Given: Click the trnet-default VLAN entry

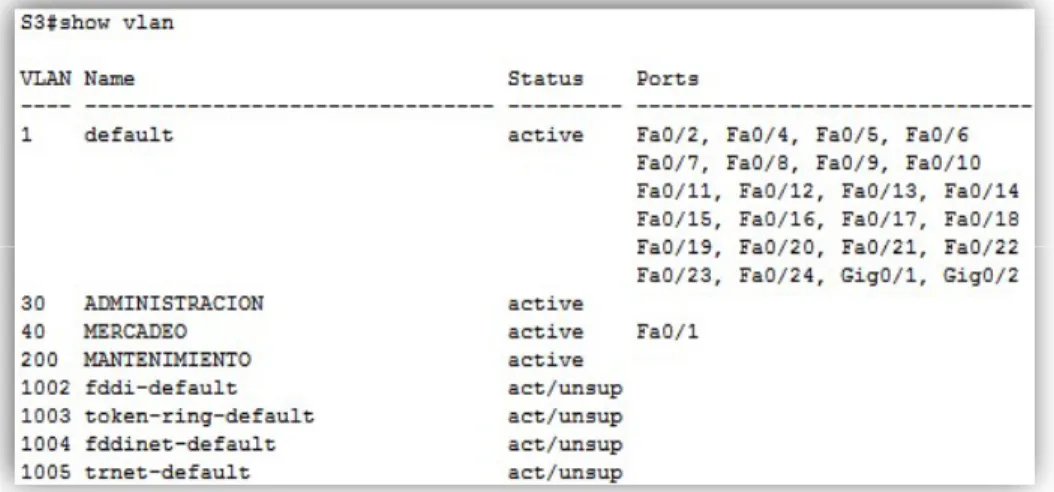Looking at the screenshot, I should click(167, 473).
